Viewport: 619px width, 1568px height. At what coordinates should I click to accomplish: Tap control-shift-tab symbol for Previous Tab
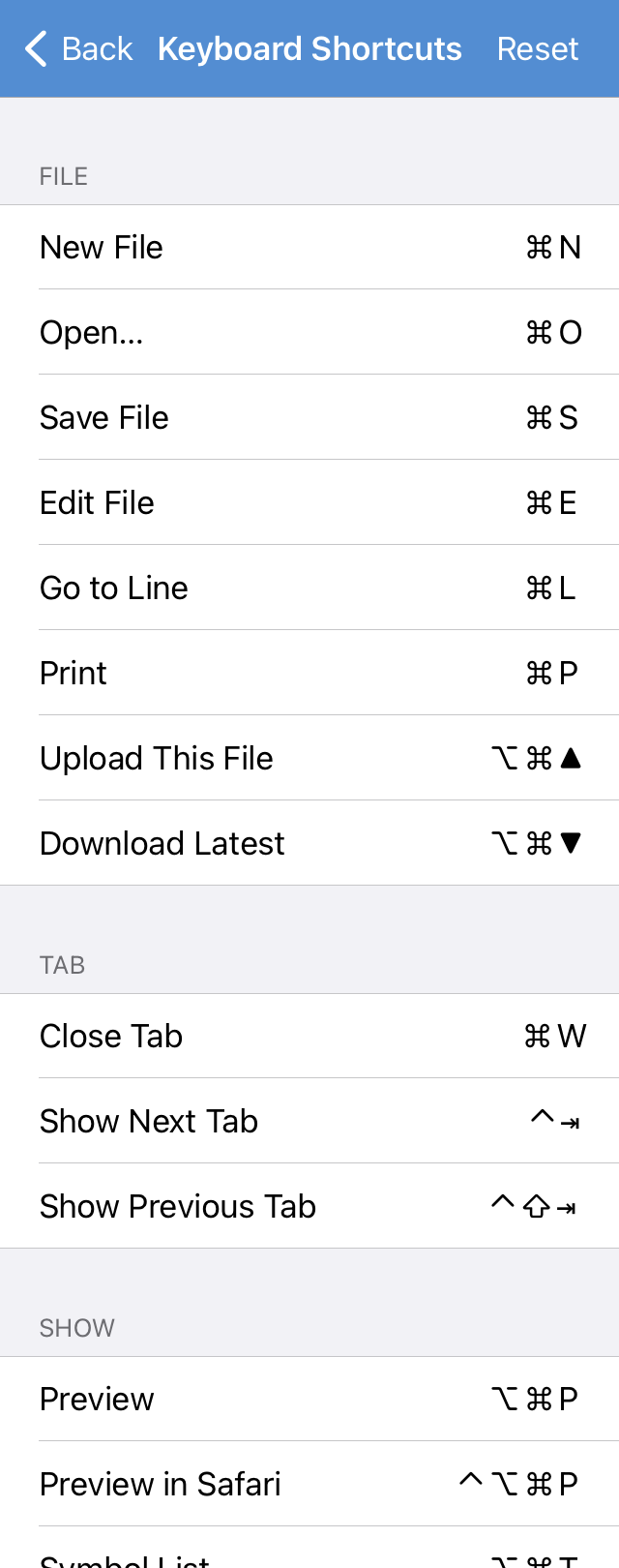pyautogui.click(x=534, y=1206)
